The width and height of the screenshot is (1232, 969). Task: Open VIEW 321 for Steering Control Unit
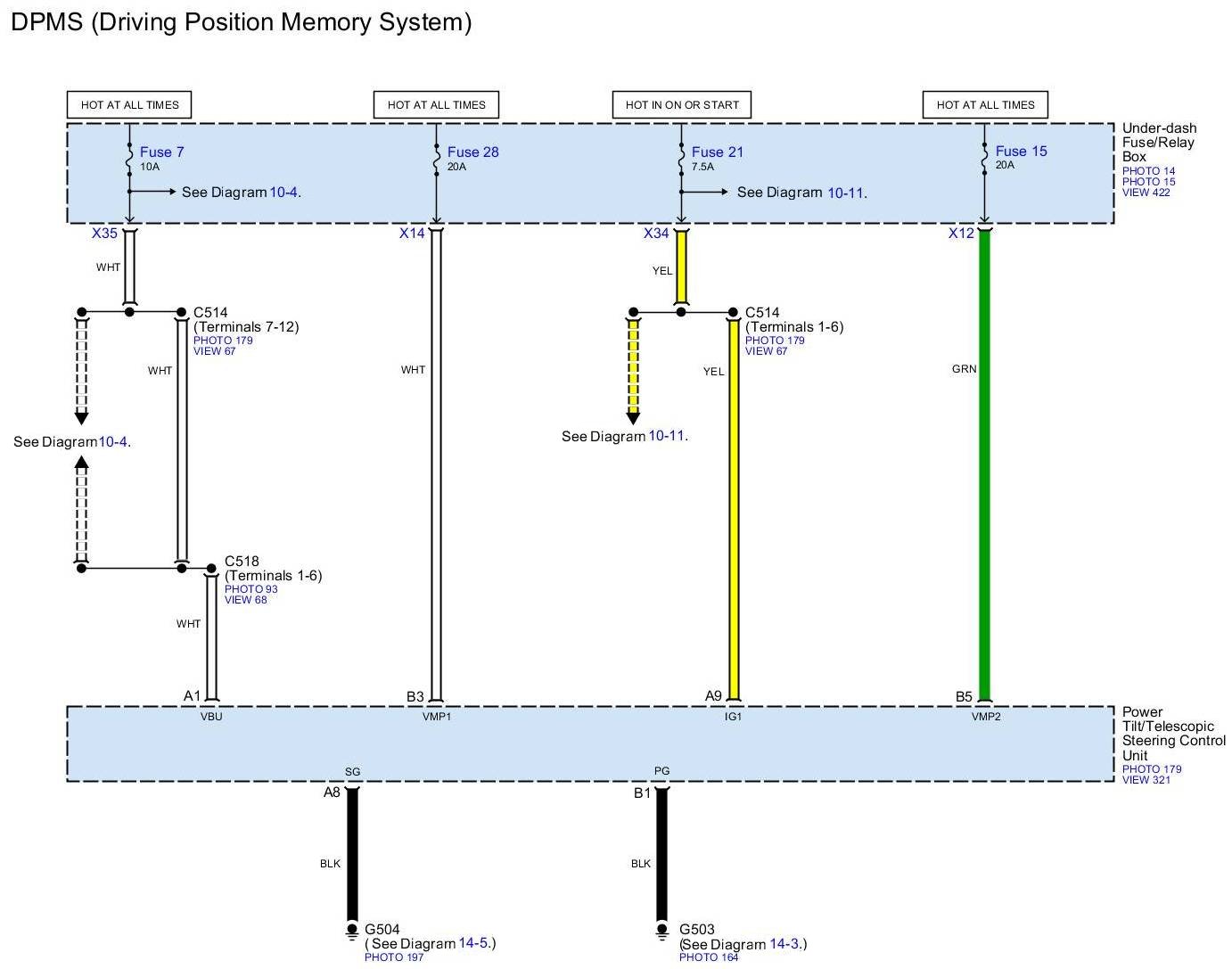tap(1146, 780)
